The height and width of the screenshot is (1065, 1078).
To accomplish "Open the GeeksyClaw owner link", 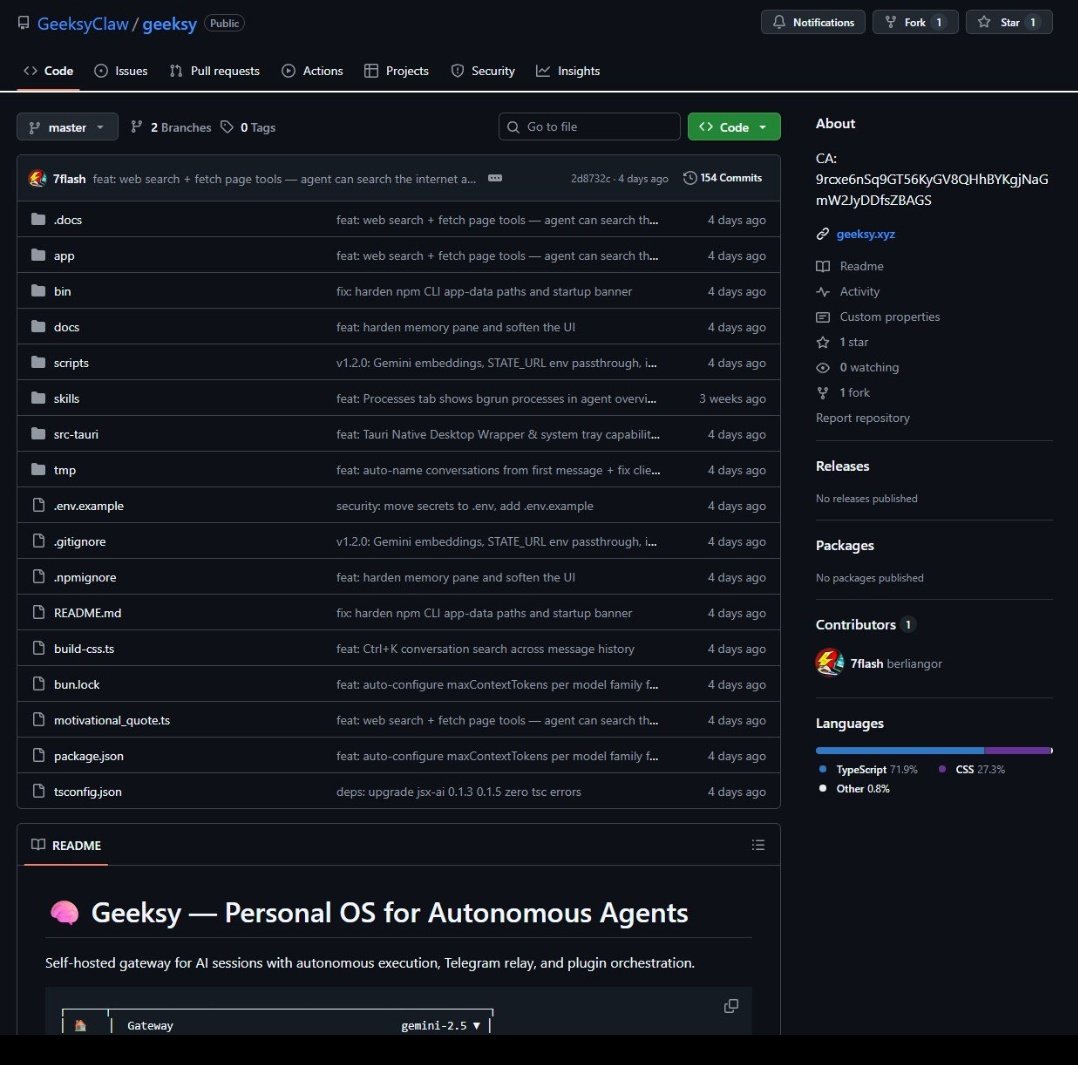I will point(82,24).
